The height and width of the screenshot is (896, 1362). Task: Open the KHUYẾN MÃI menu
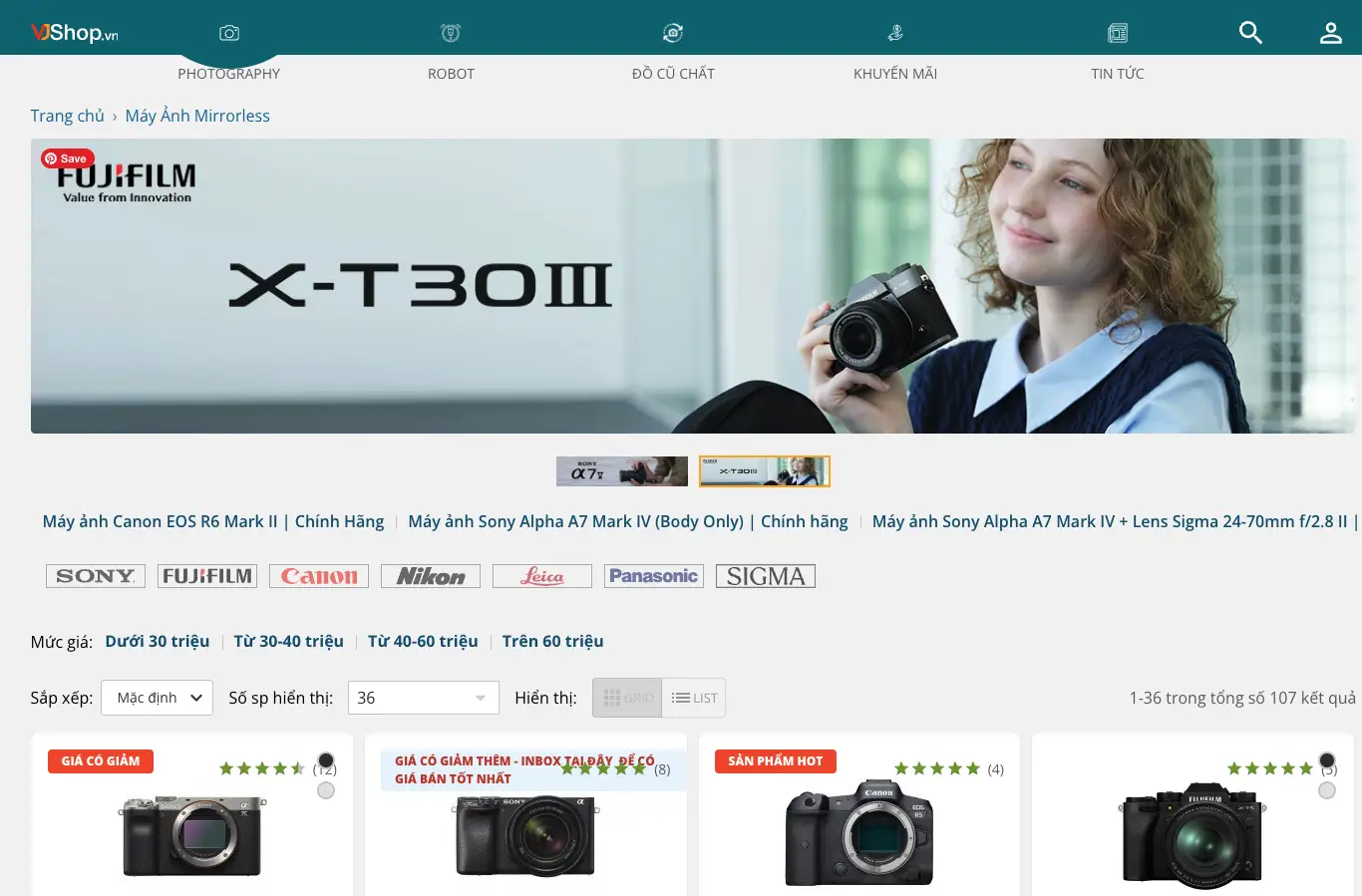point(895,74)
